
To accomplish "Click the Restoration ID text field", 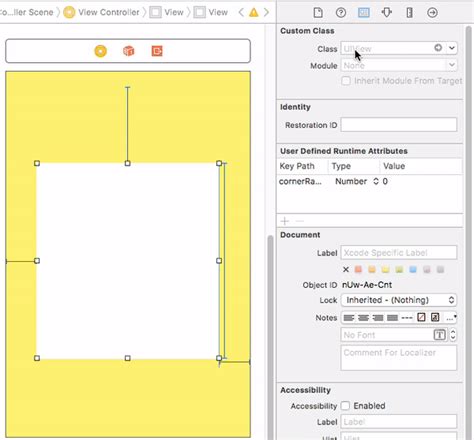I will (x=399, y=125).
